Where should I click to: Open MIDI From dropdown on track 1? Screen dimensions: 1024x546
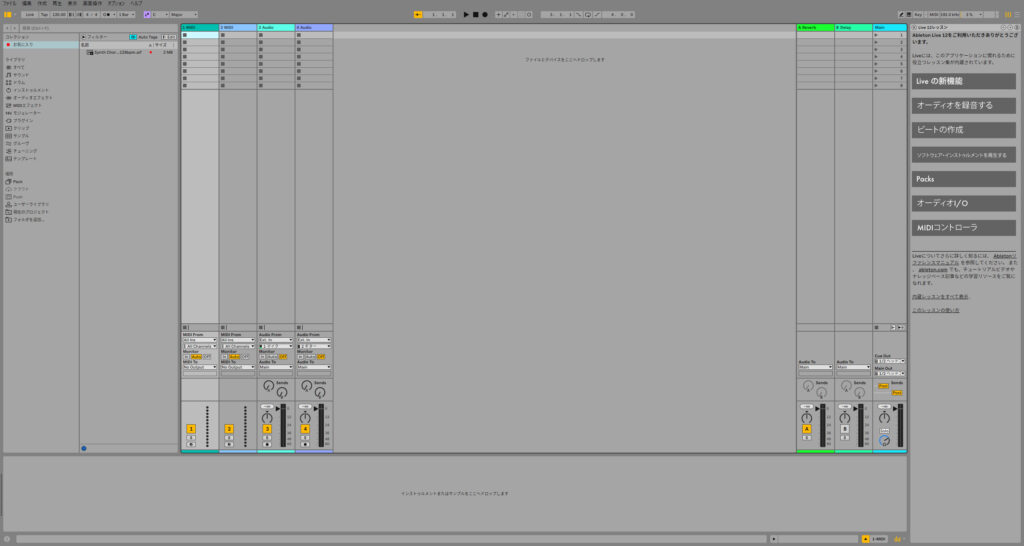pos(199,339)
